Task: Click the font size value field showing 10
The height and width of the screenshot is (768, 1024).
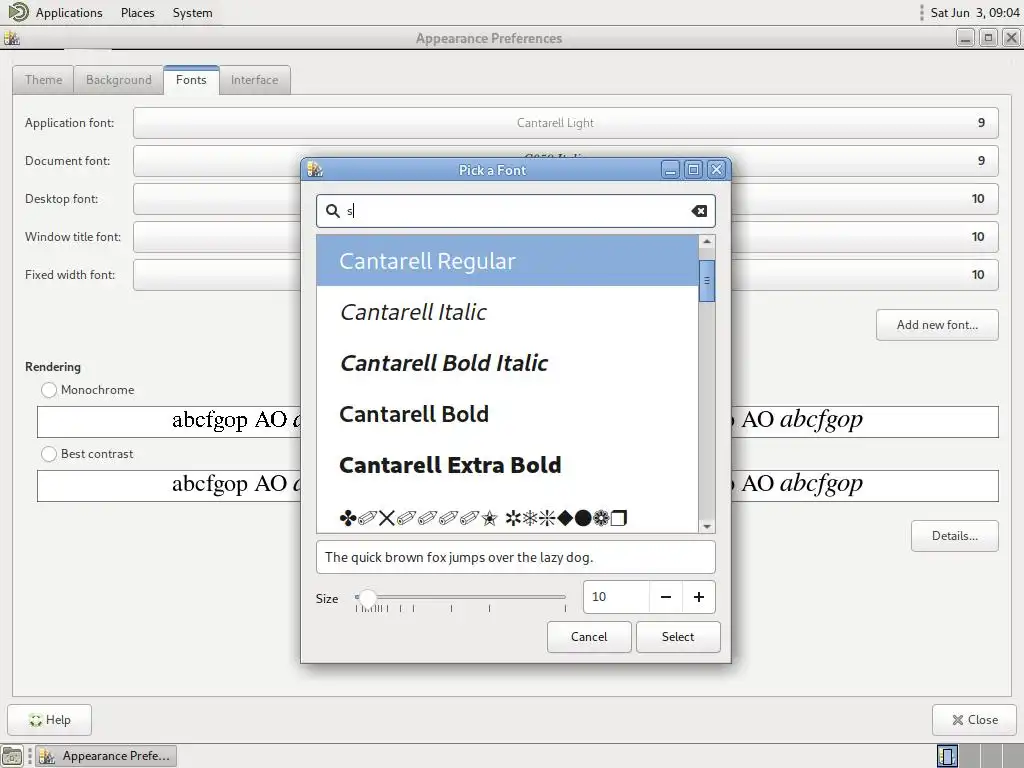Action: point(616,597)
